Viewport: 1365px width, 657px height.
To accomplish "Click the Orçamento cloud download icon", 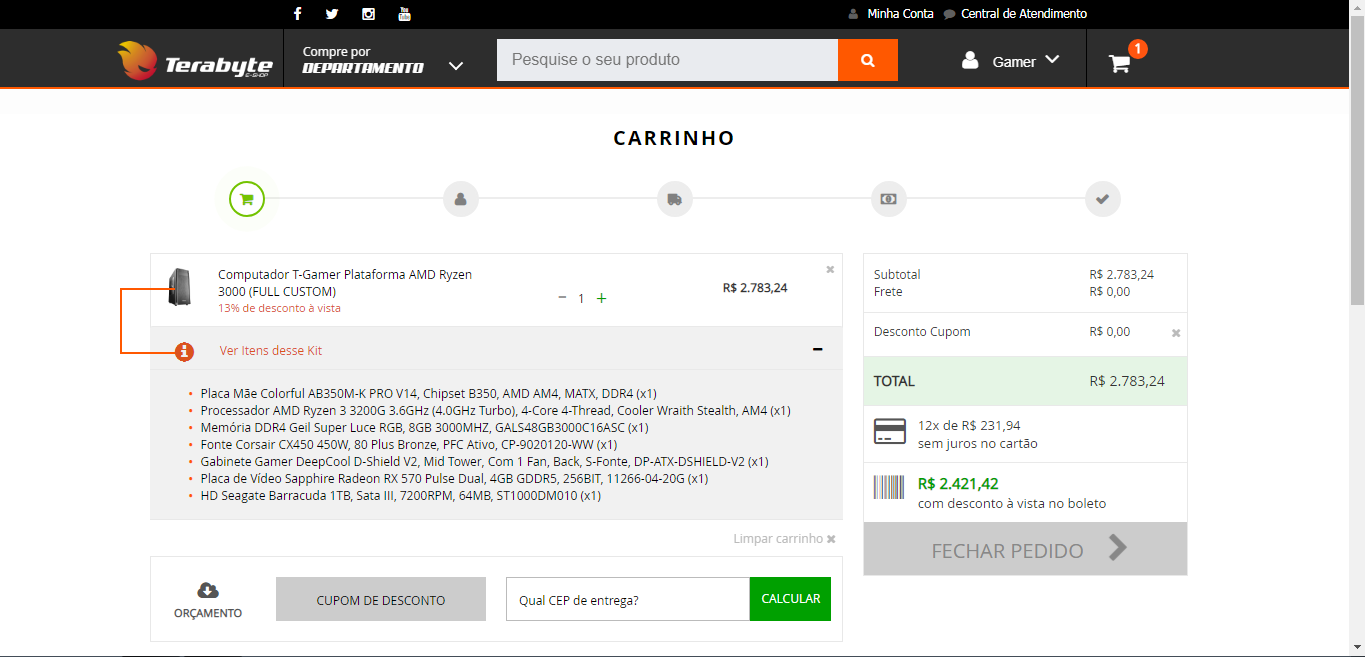I will point(208,590).
